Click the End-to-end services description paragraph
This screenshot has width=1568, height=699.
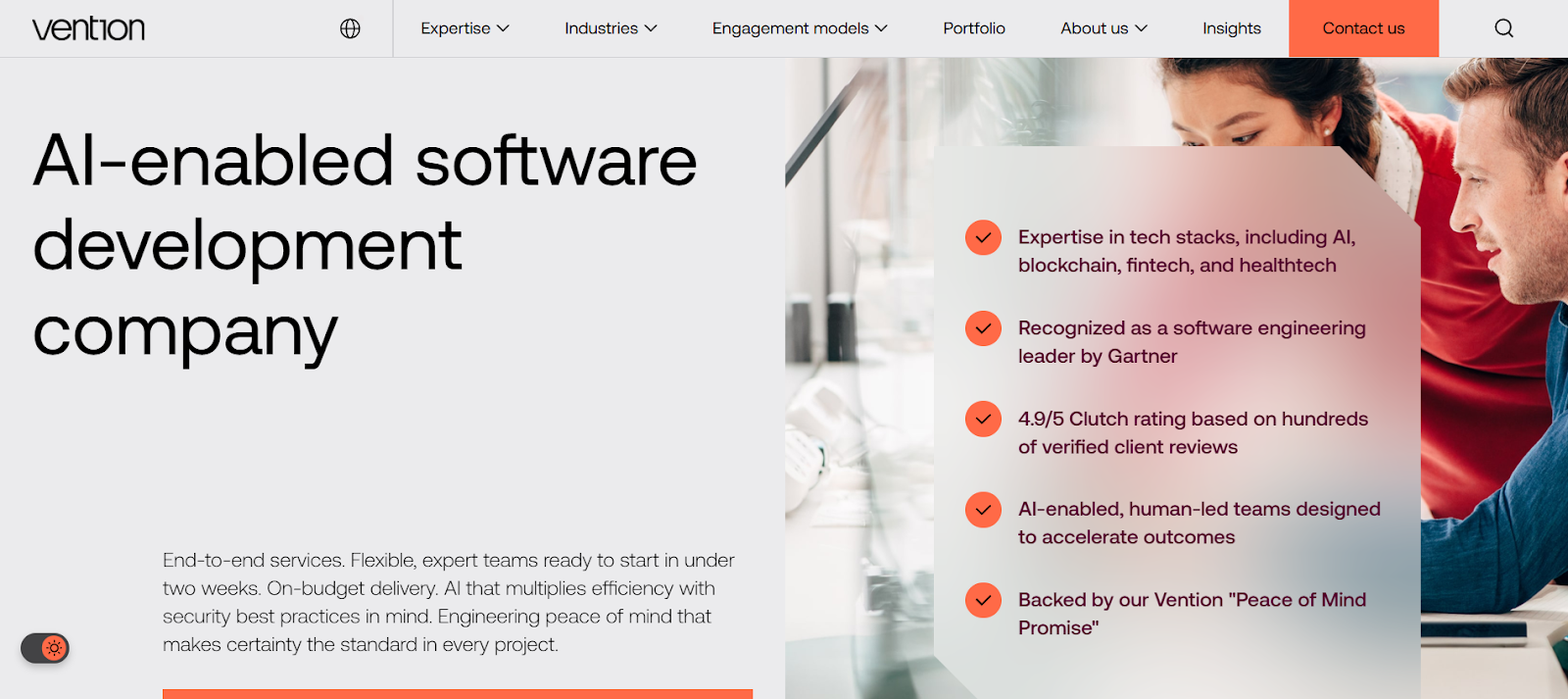[x=449, y=602]
